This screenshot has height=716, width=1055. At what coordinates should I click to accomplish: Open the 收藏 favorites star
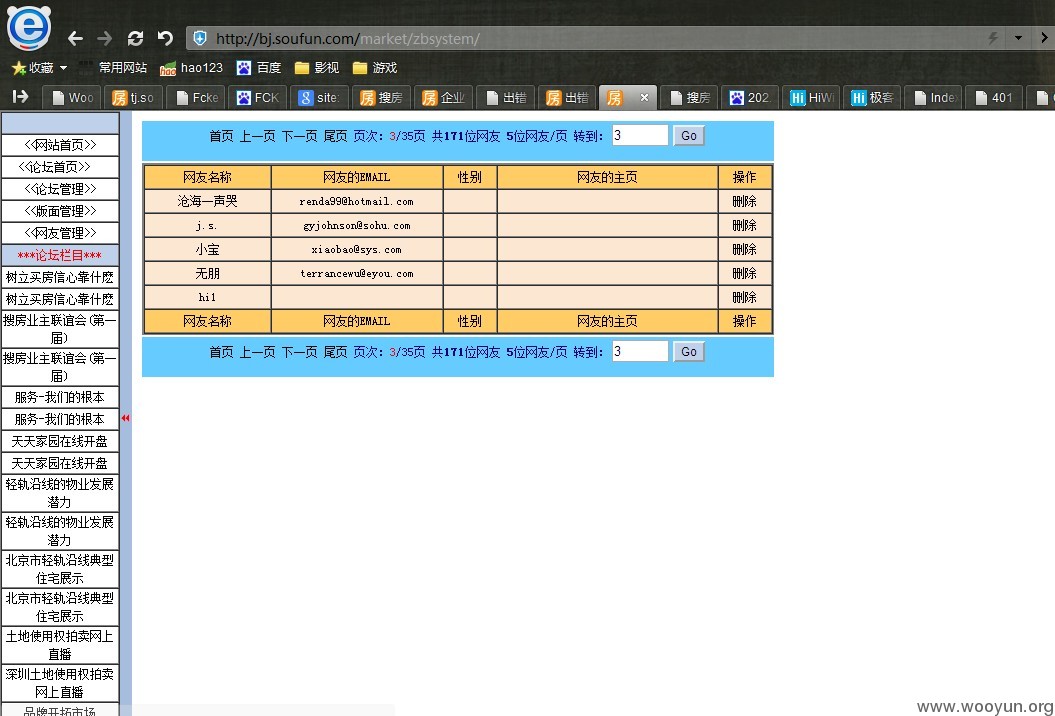point(19,68)
